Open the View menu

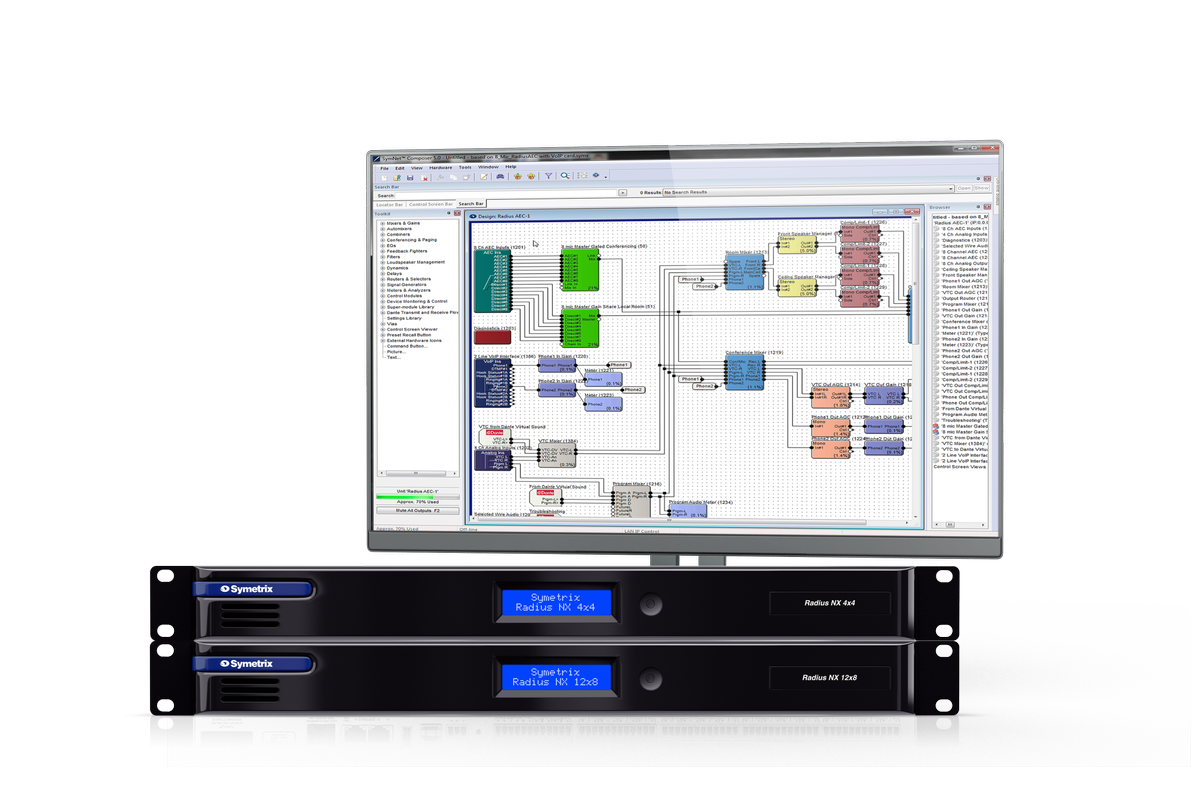(x=417, y=168)
